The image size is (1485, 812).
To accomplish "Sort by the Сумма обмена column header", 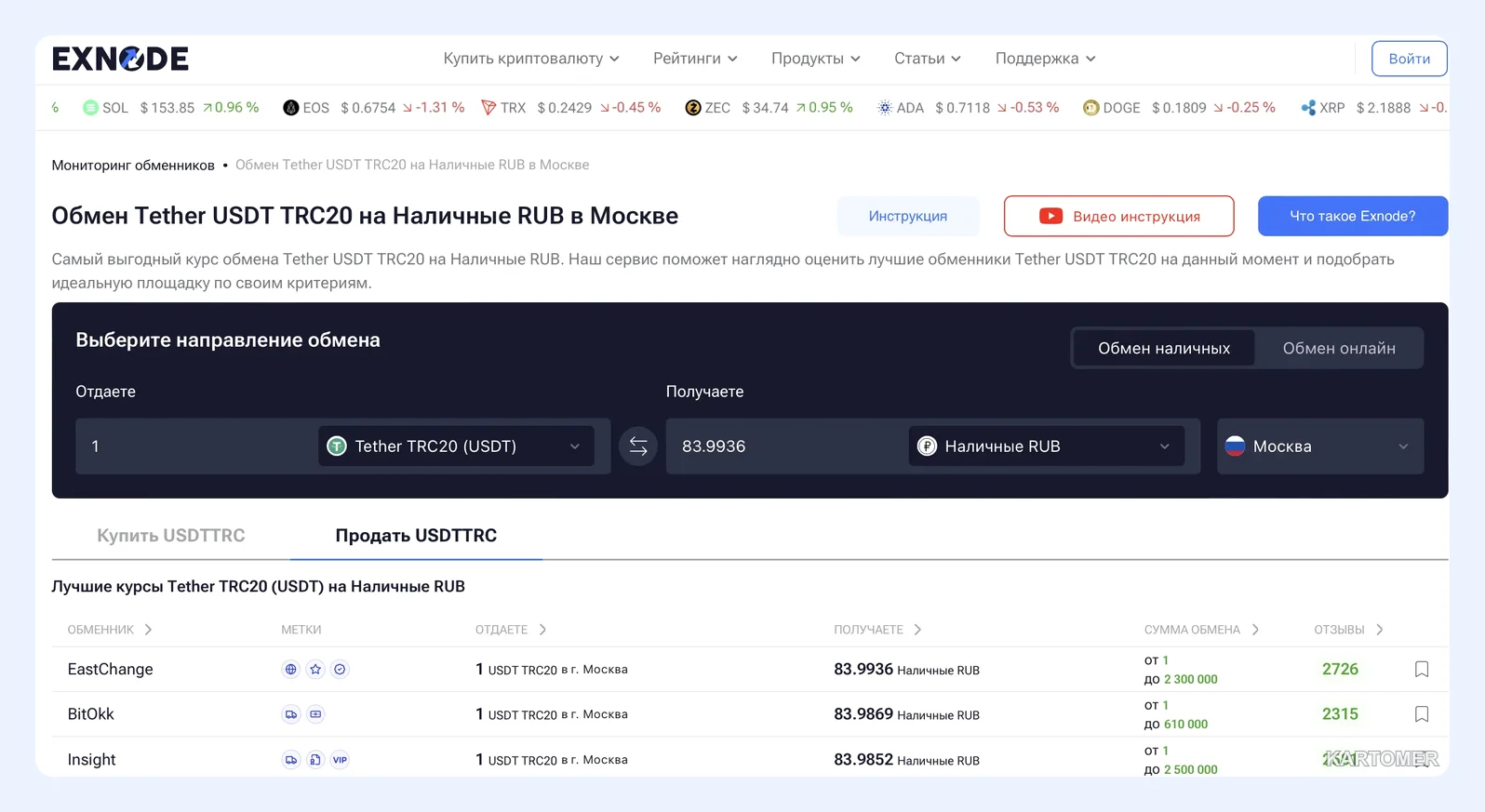I will [x=1201, y=630].
